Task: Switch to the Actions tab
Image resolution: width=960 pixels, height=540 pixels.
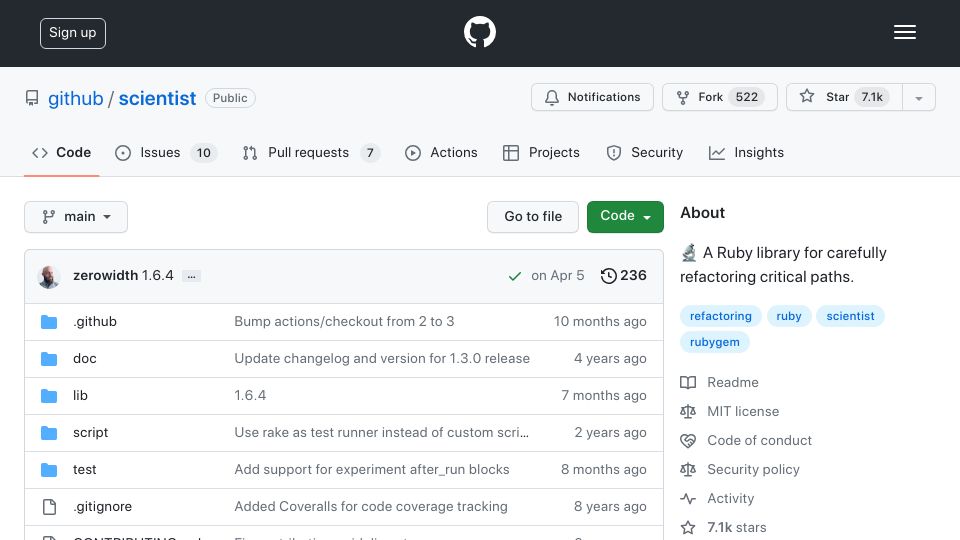Action: tap(441, 153)
